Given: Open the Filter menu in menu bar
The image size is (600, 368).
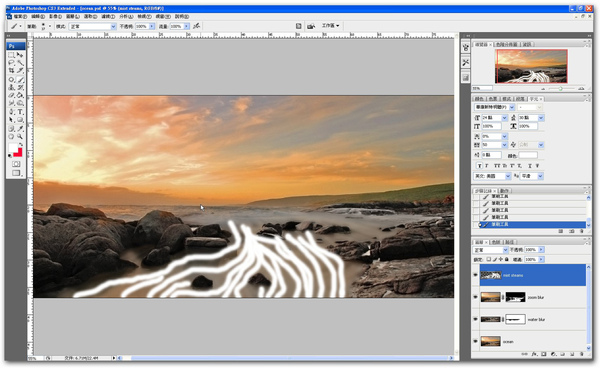Looking at the screenshot, I should pos(108,16).
